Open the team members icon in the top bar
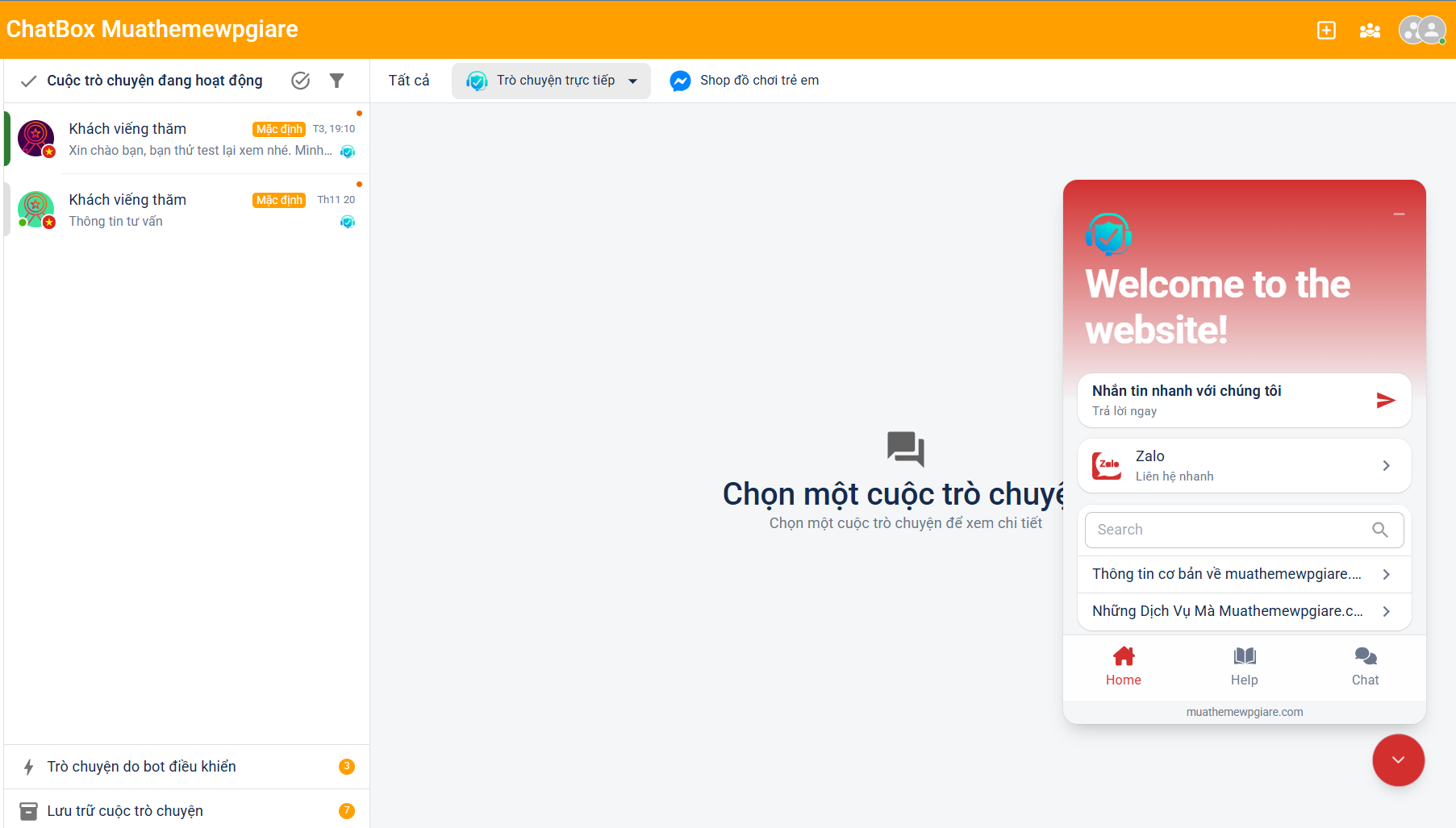This screenshot has height=828, width=1456. pos(1370,30)
